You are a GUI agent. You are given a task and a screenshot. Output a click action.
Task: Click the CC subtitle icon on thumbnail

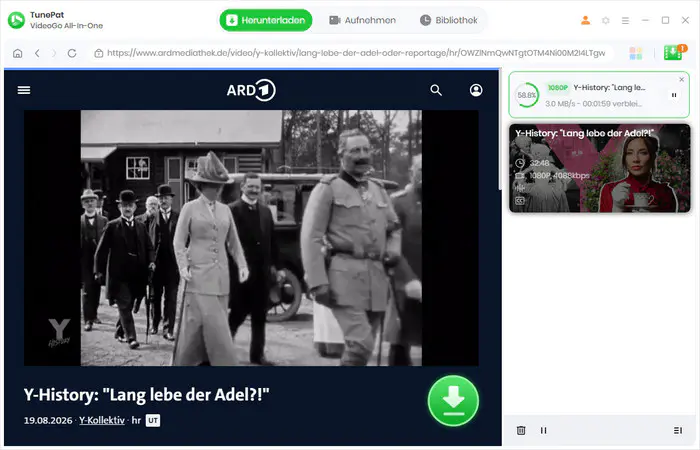(x=520, y=201)
